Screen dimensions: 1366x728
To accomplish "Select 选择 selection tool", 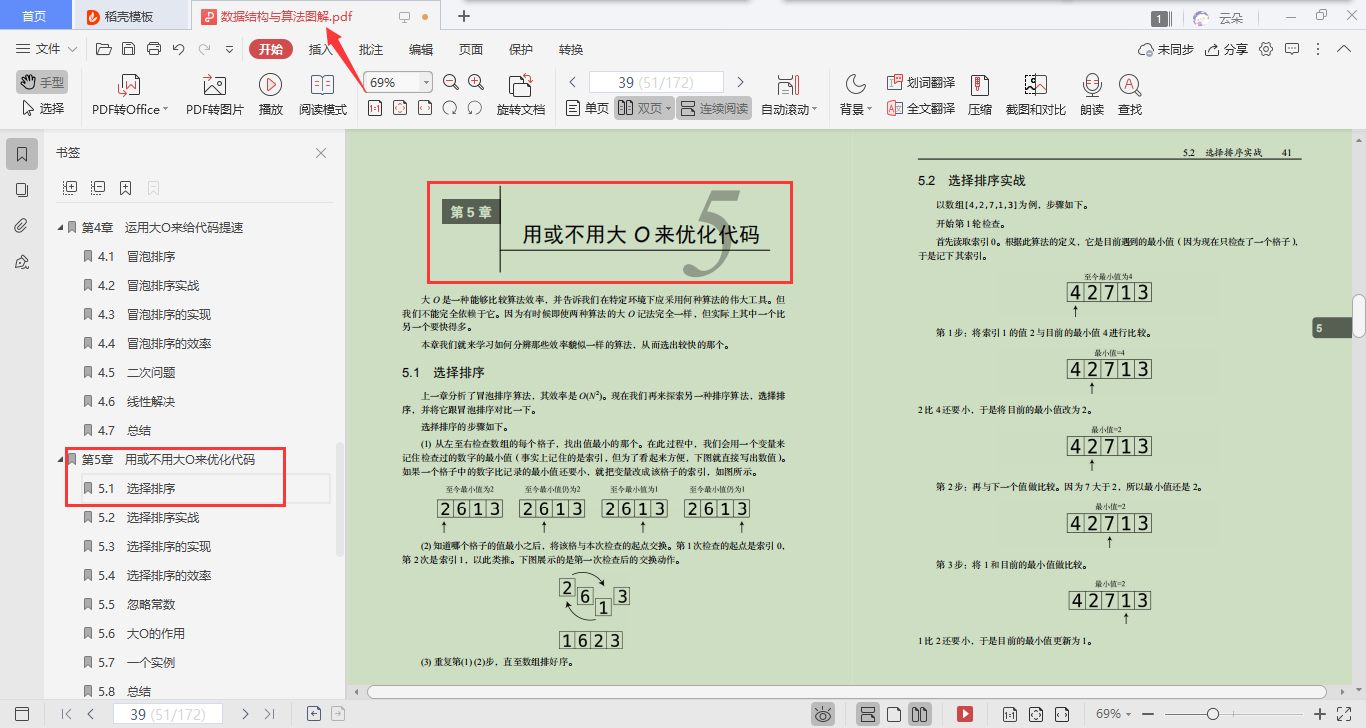I will coord(43,108).
